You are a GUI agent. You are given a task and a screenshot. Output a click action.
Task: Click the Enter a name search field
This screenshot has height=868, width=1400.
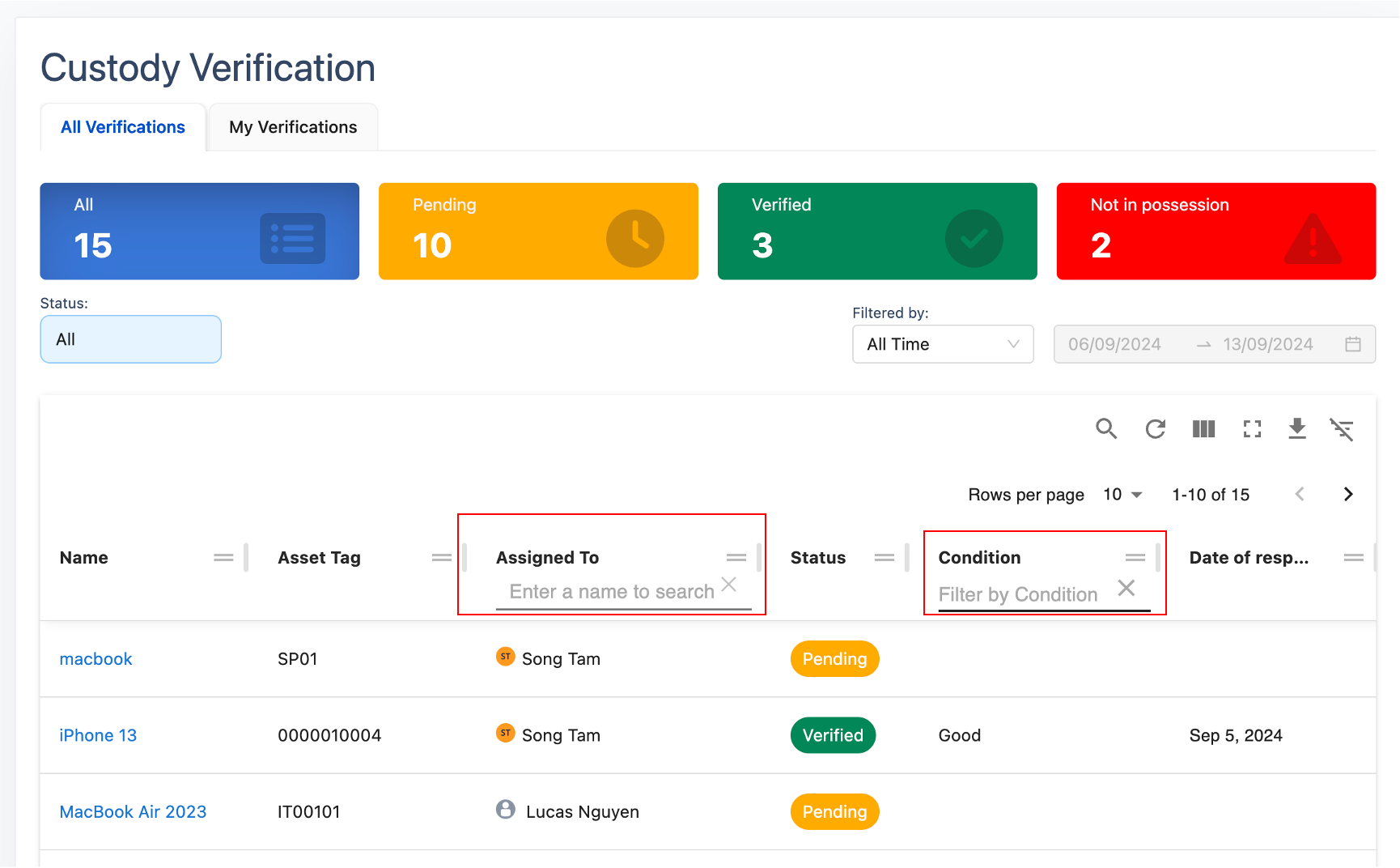click(611, 592)
